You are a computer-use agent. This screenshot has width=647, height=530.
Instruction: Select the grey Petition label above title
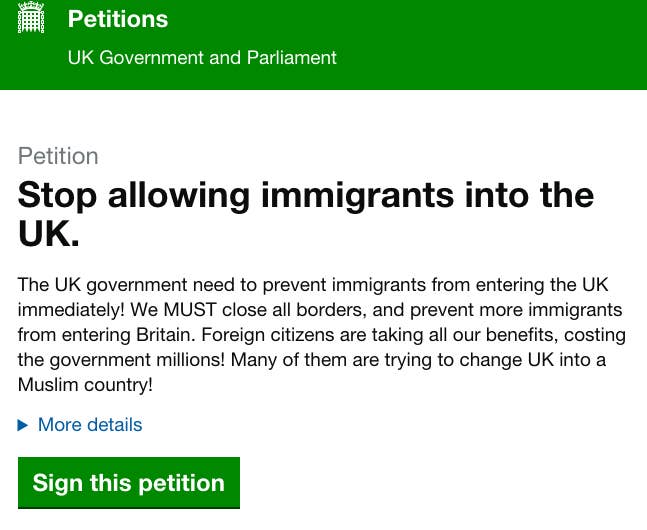point(58,156)
